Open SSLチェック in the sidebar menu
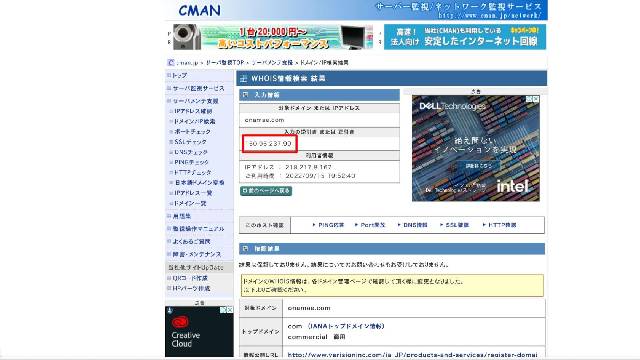Viewport: 640px width, 360px height. (190, 142)
